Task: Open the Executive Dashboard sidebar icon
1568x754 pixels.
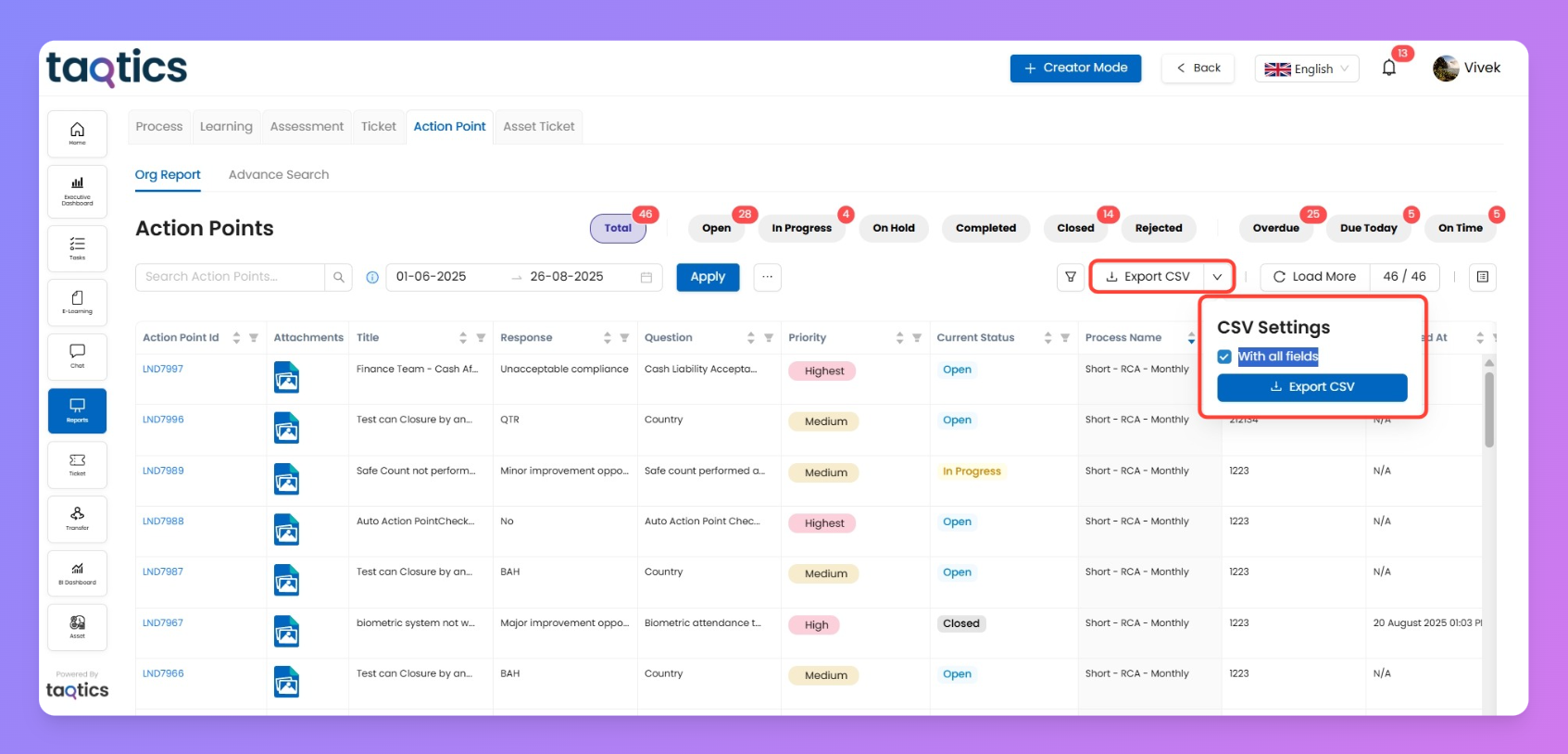Action: click(78, 191)
